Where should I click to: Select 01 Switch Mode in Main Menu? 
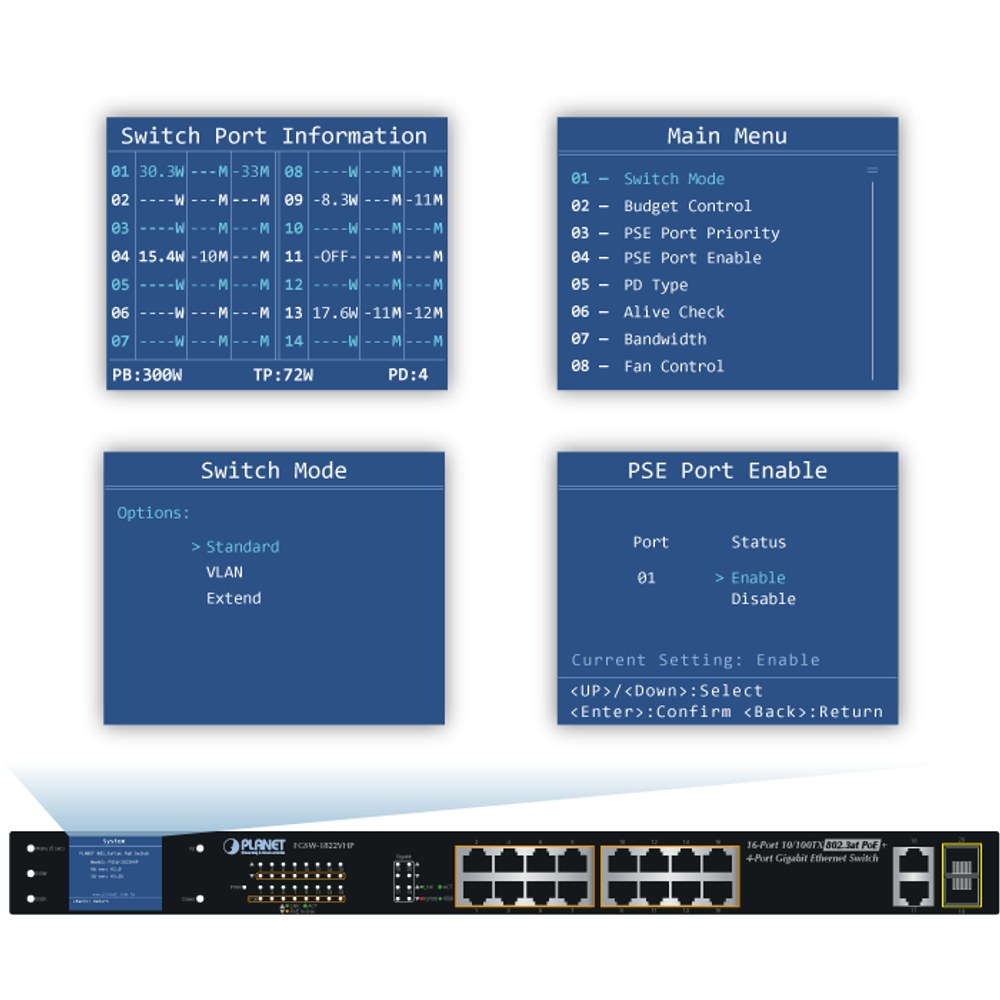coord(648,179)
